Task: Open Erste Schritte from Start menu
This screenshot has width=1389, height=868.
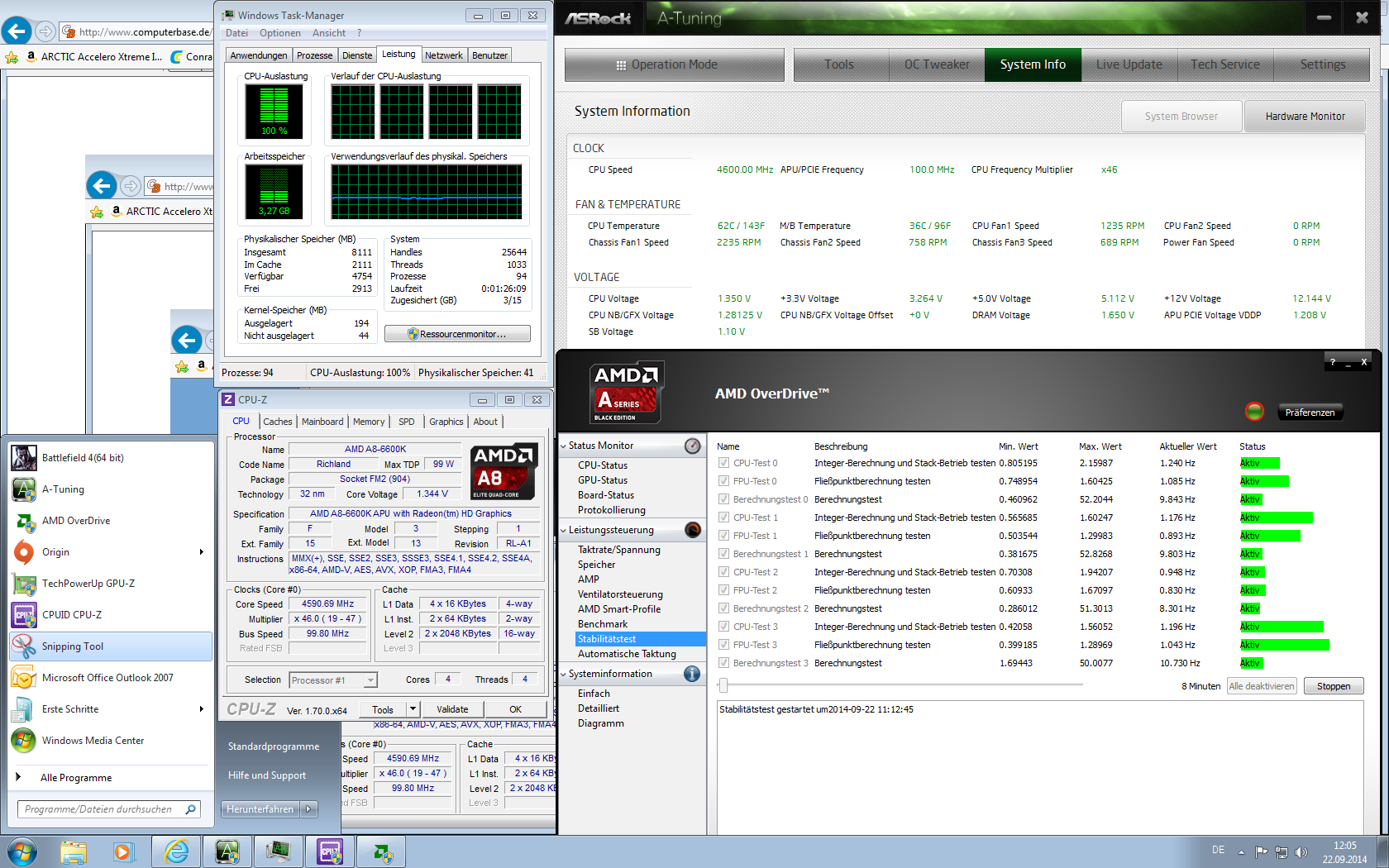Action: [111, 709]
